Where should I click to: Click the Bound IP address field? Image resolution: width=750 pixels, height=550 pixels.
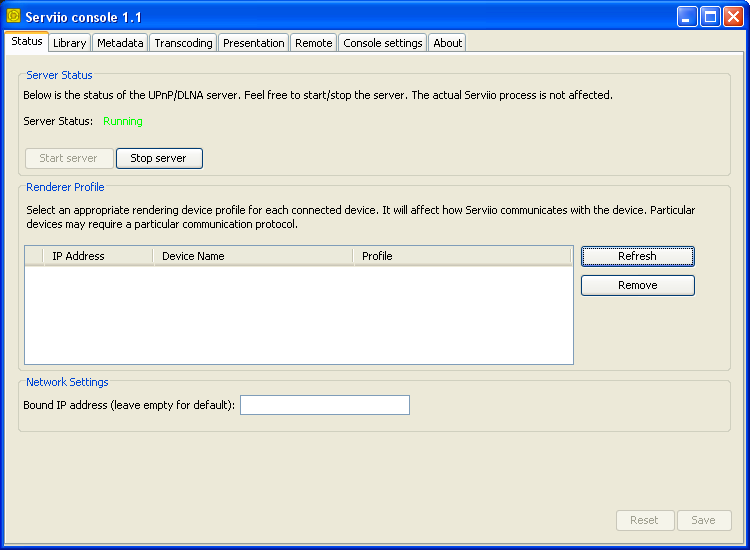pos(324,405)
